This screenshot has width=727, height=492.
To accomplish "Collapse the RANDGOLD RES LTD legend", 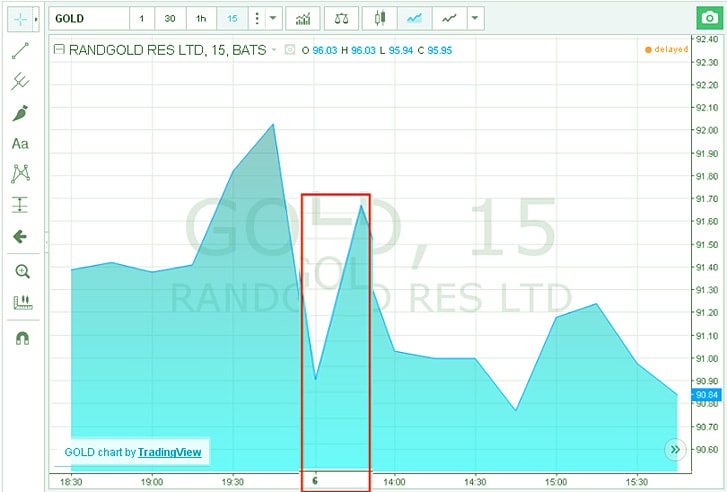I will pos(59,49).
